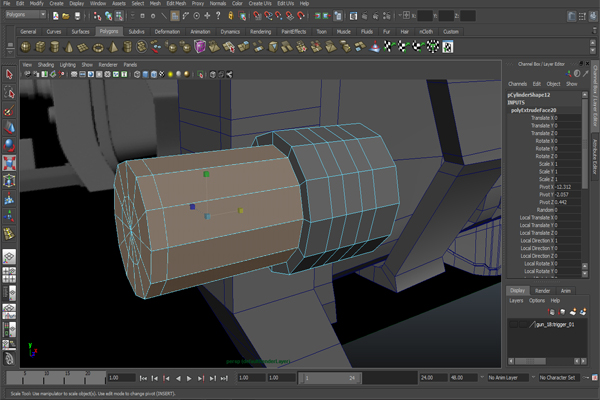This screenshot has width=600, height=400.
Task: Switch to four-view layout
Action: click(9, 275)
